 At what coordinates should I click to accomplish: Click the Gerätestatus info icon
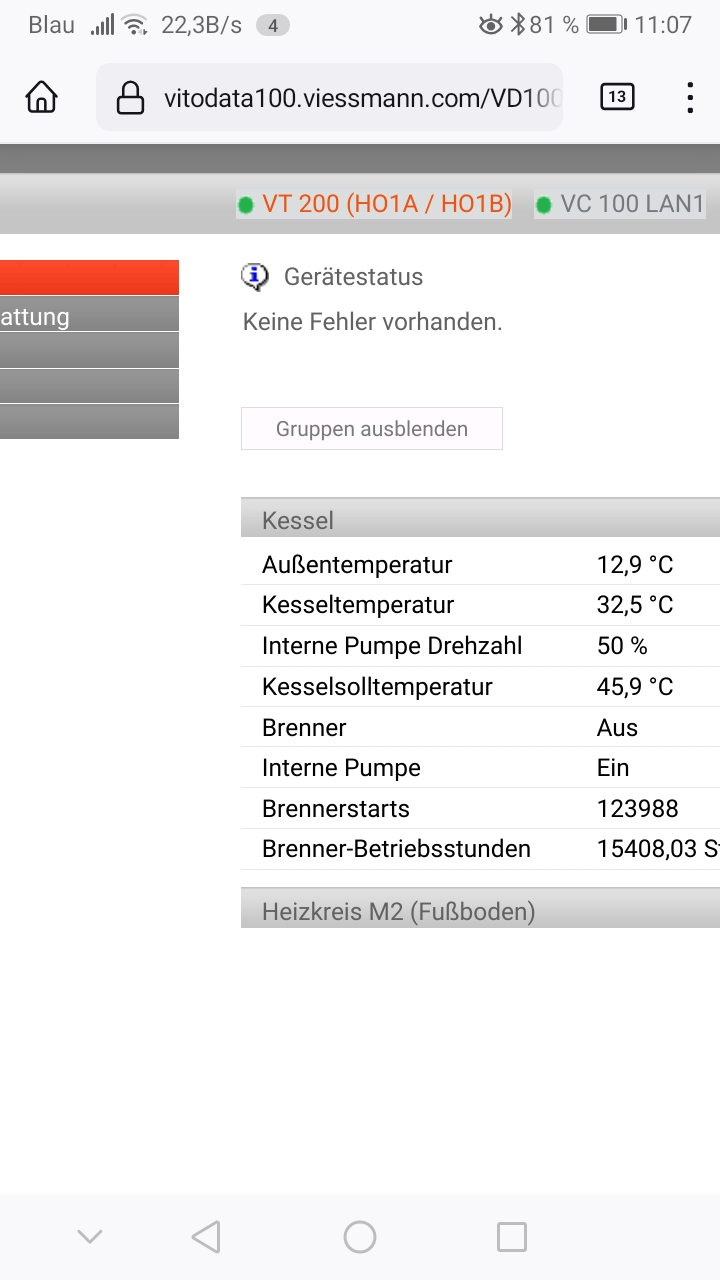tap(255, 277)
